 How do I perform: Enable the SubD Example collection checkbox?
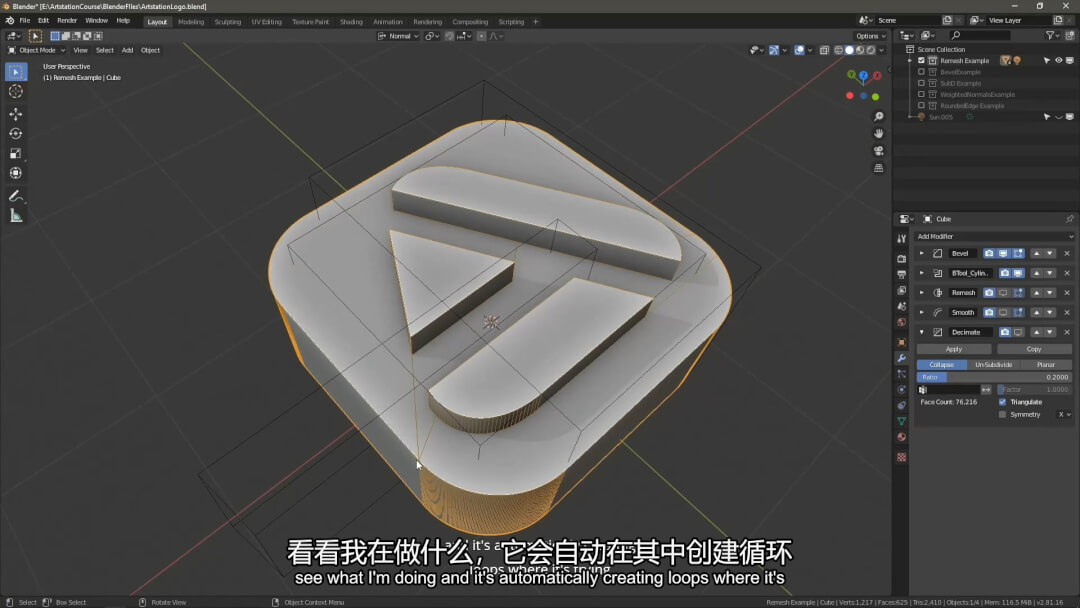(922, 83)
